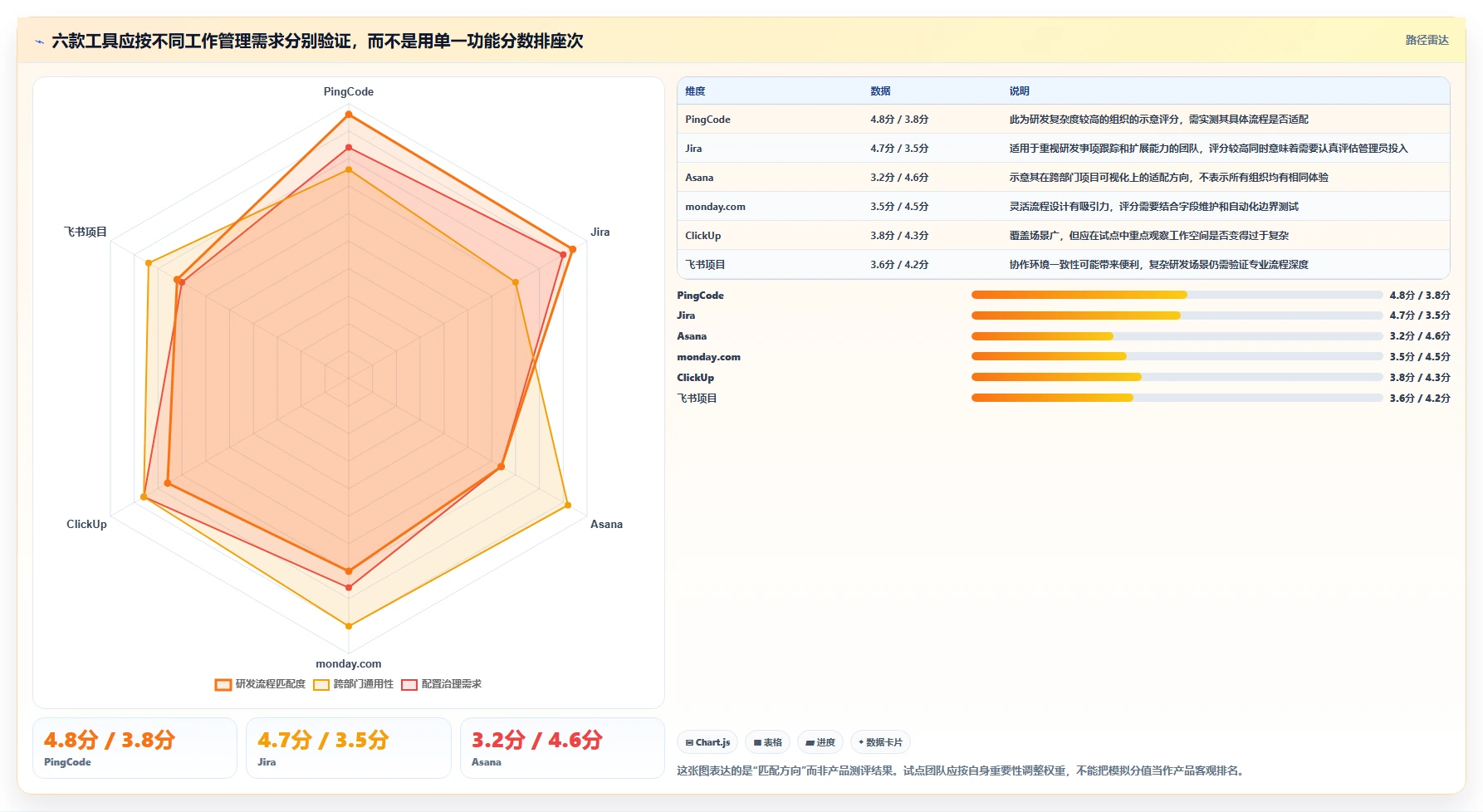Click the PingCode axis label on the radar chart
The image size is (1483, 812).
click(349, 91)
